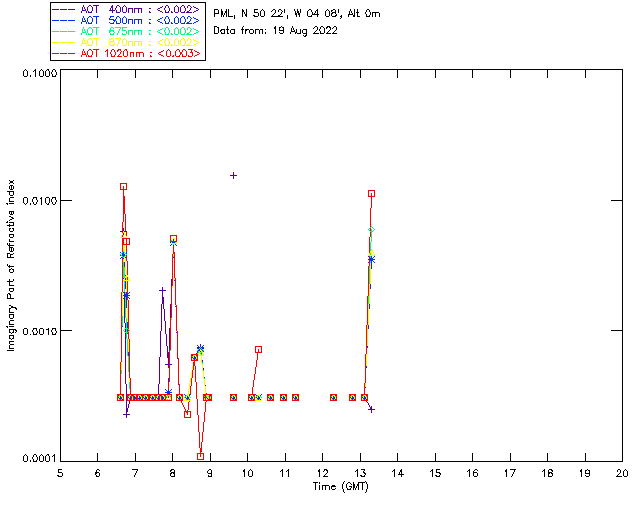The width and height of the screenshot is (640, 512).
Task: Click the 0.0001 y-axis tick label
Action: tap(39, 459)
